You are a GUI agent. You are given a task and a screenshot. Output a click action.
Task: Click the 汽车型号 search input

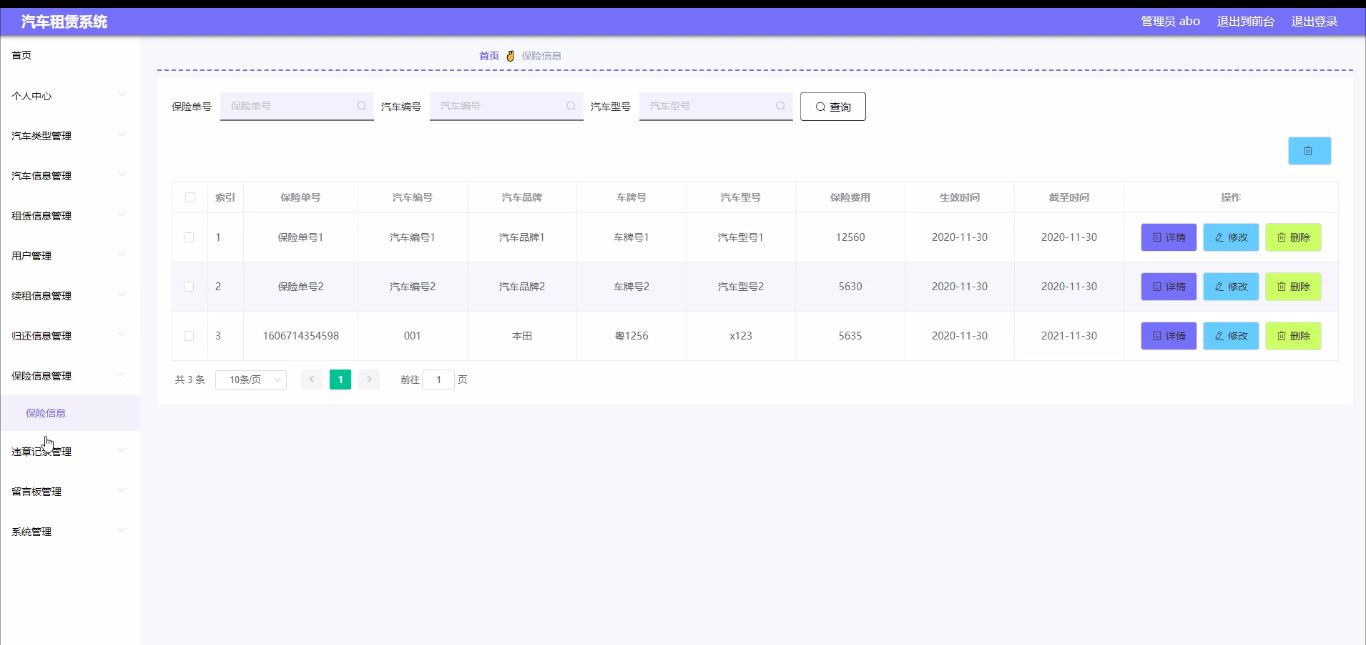tap(716, 106)
